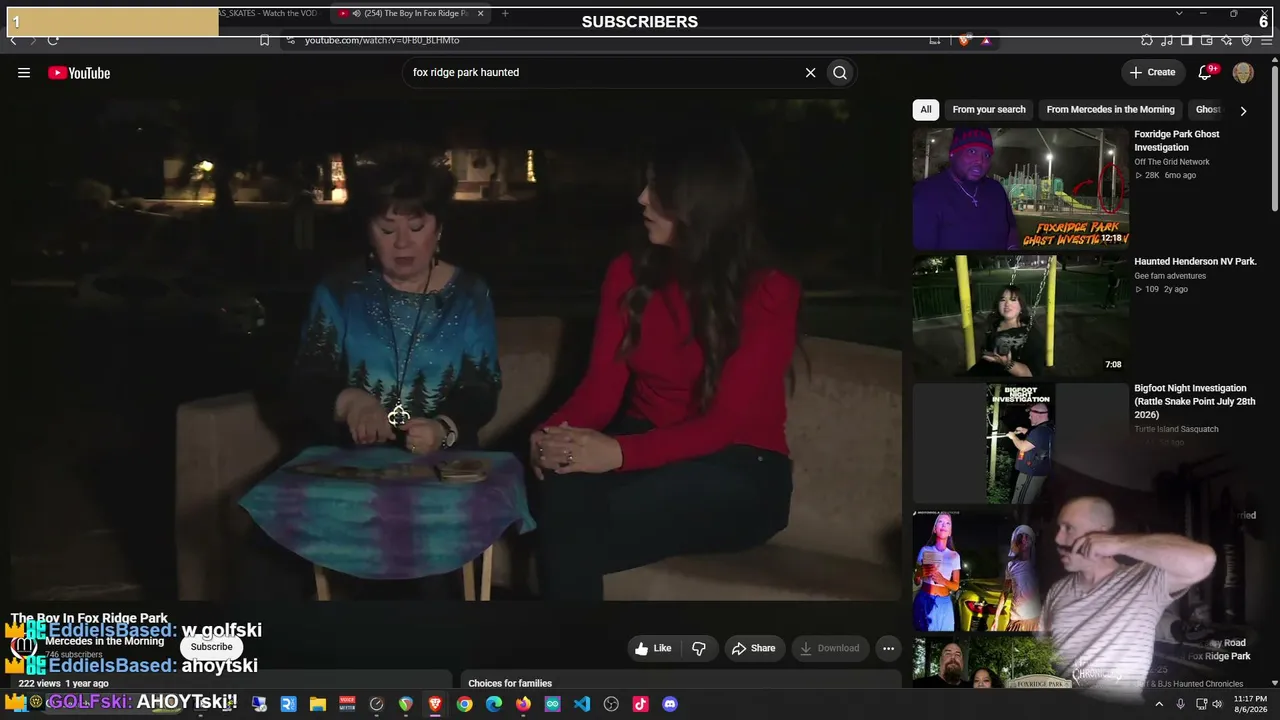
Task: Open the account avatar menu
Action: tap(1243, 73)
